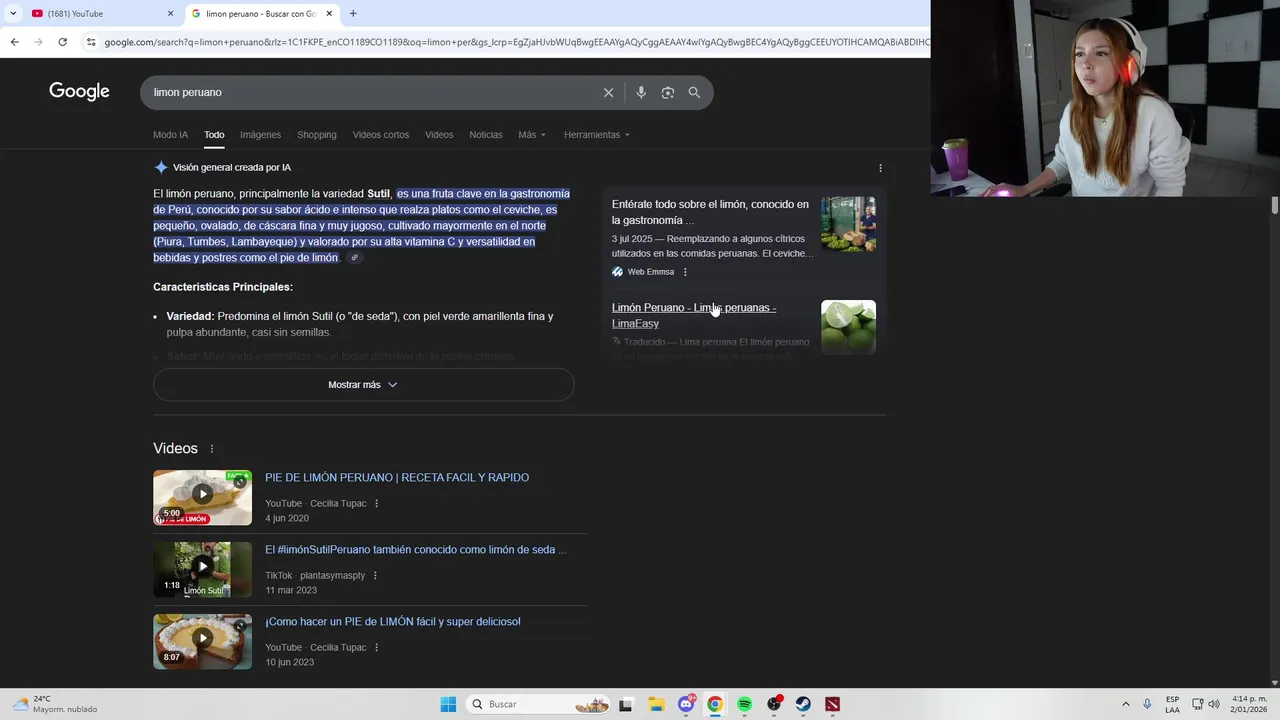
Task: Open three-dot menu next to Web Emmsa
Action: point(685,272)
